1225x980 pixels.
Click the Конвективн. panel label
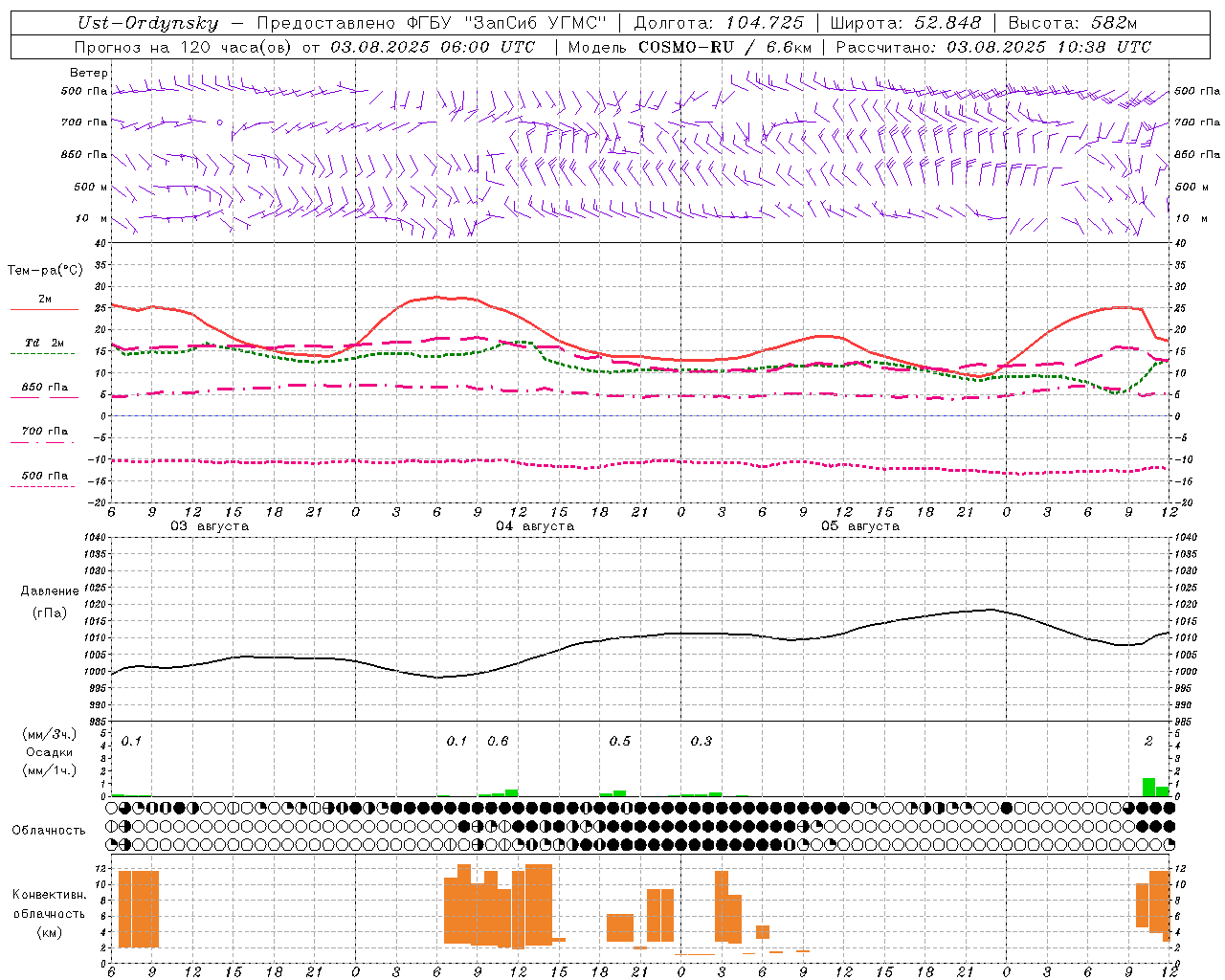point(49,895)
